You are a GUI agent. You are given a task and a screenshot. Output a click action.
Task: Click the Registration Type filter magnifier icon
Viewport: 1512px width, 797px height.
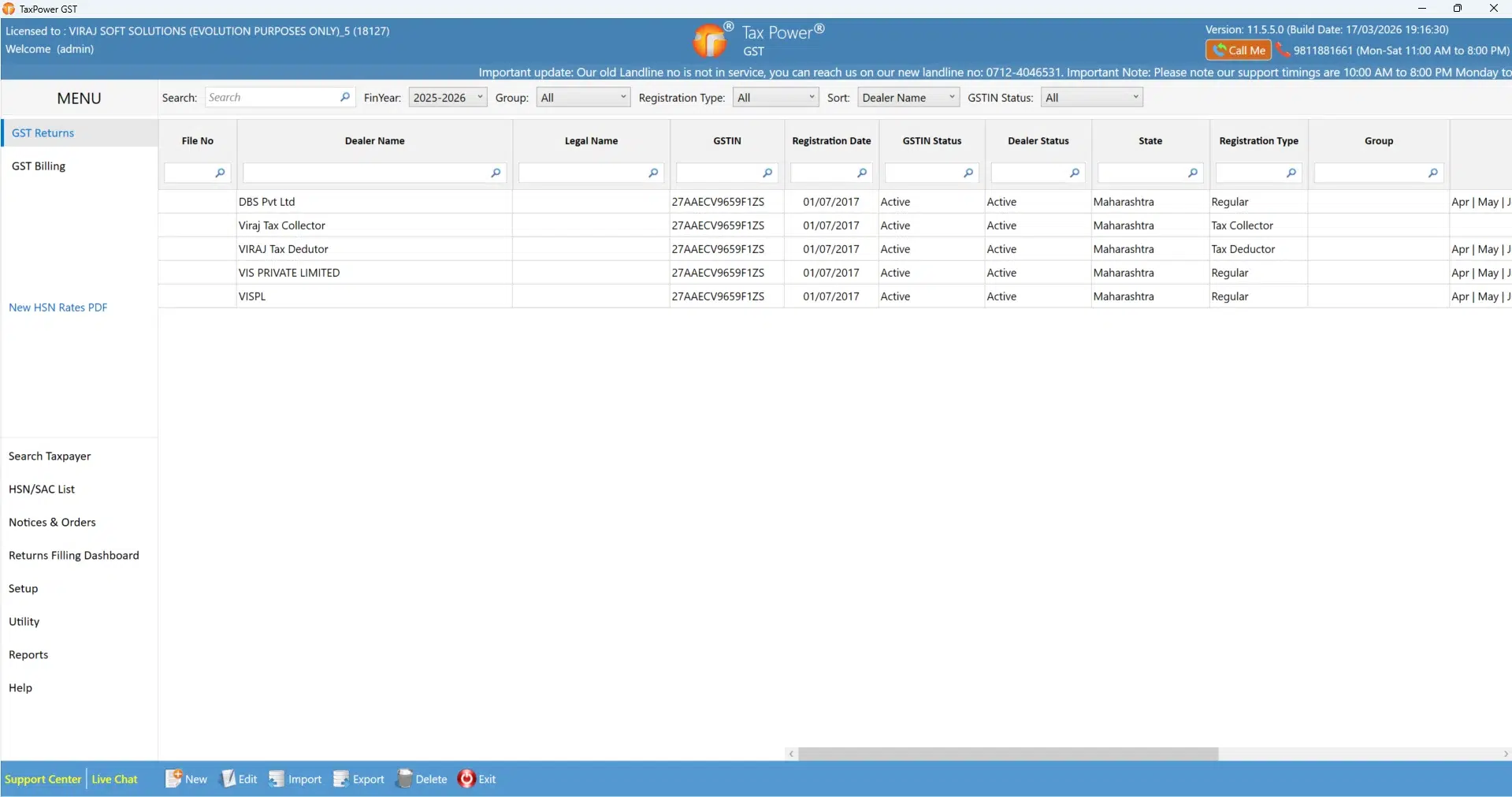point(1291,173)
